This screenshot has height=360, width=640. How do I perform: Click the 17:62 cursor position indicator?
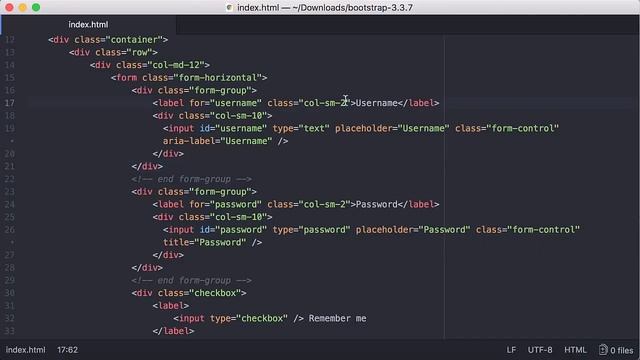(x=67, y=350)
